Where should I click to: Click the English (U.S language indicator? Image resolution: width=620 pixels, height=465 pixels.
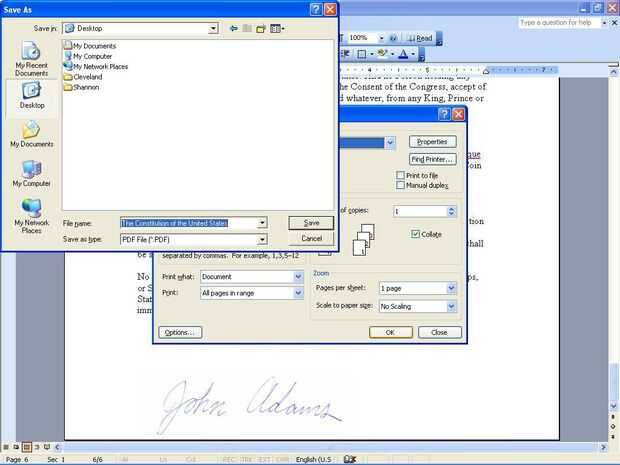point(313,459)
